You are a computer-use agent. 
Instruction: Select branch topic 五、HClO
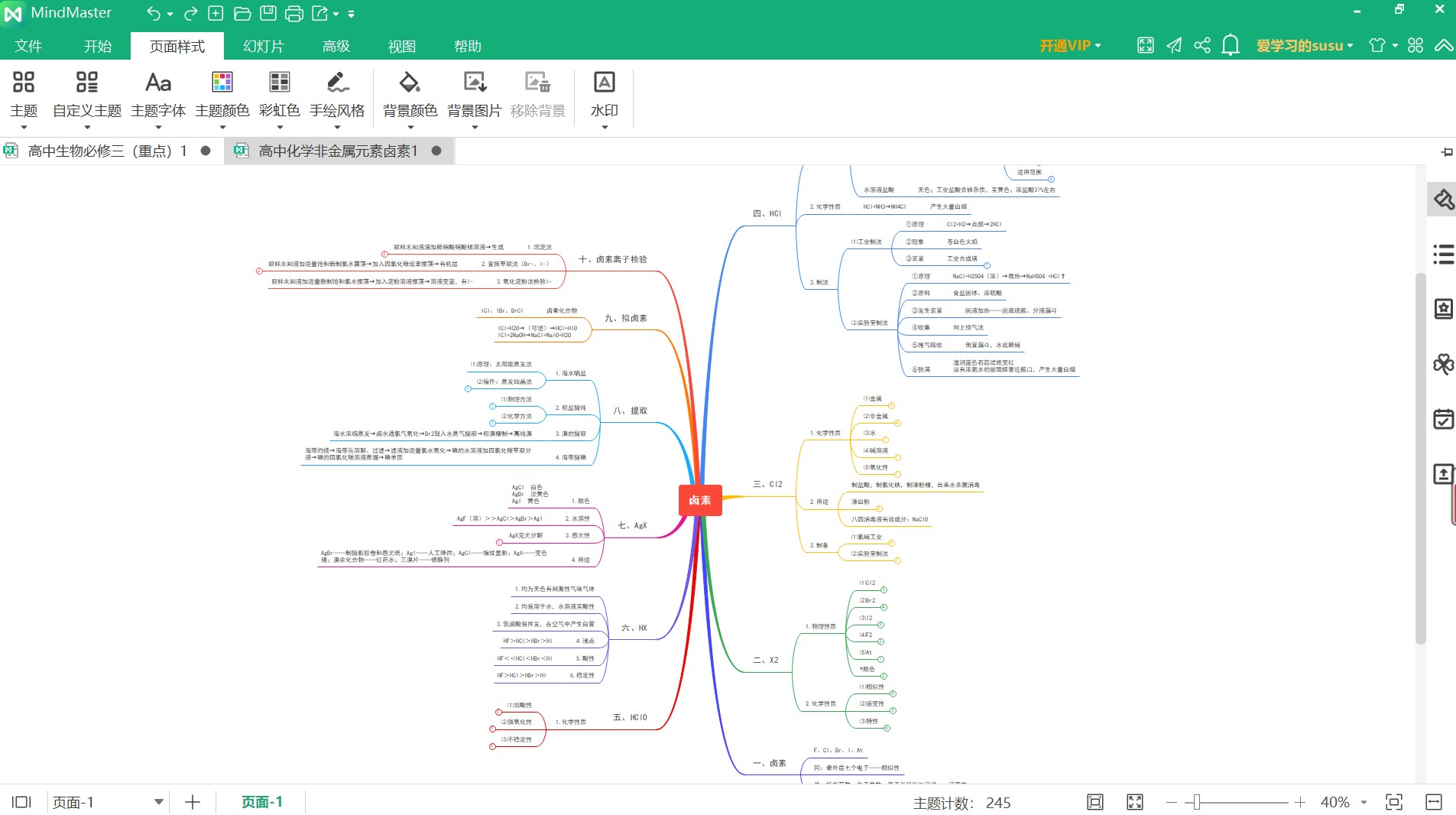coord(630,717)
